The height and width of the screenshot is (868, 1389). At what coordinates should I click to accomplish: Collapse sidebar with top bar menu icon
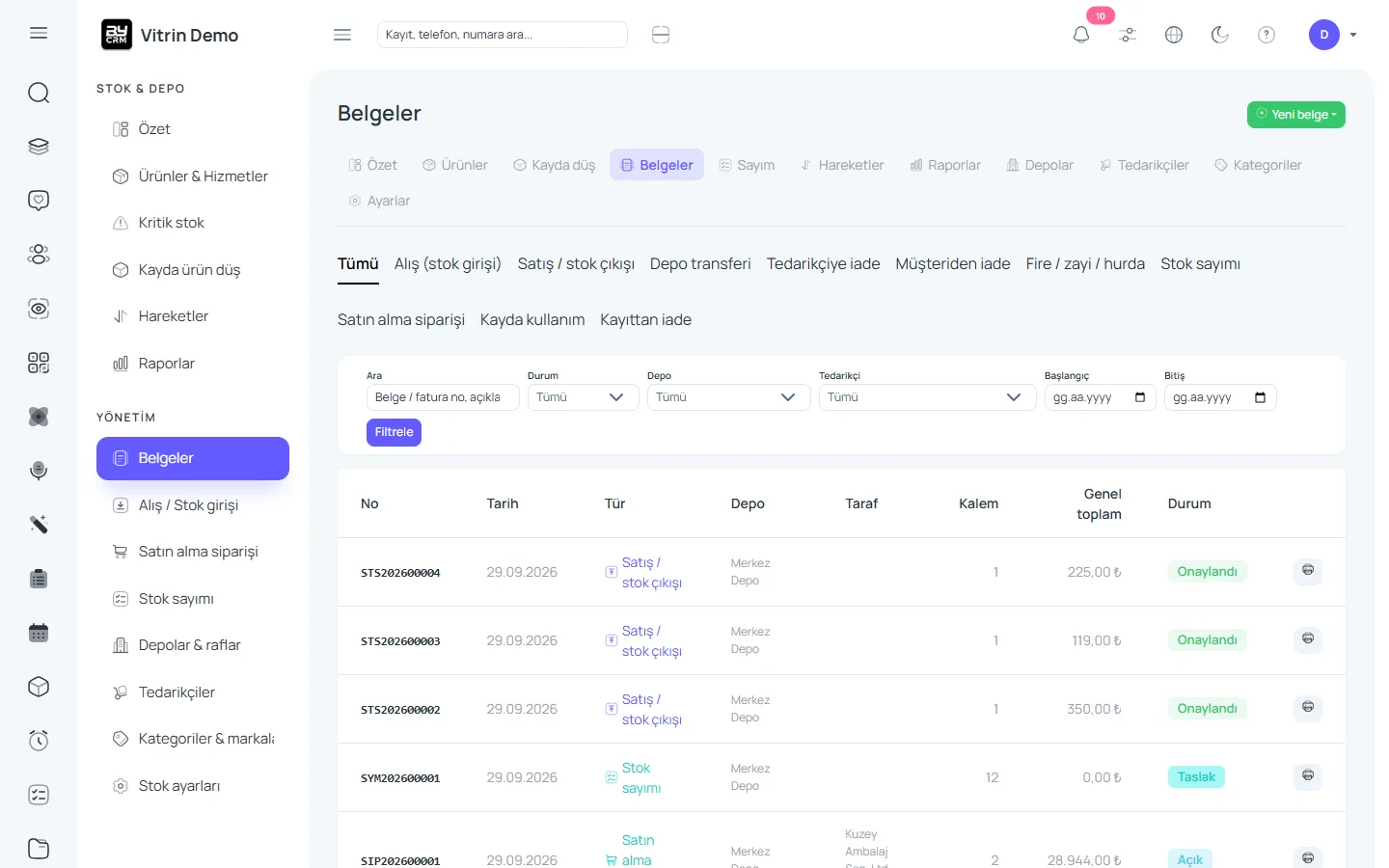342,35
